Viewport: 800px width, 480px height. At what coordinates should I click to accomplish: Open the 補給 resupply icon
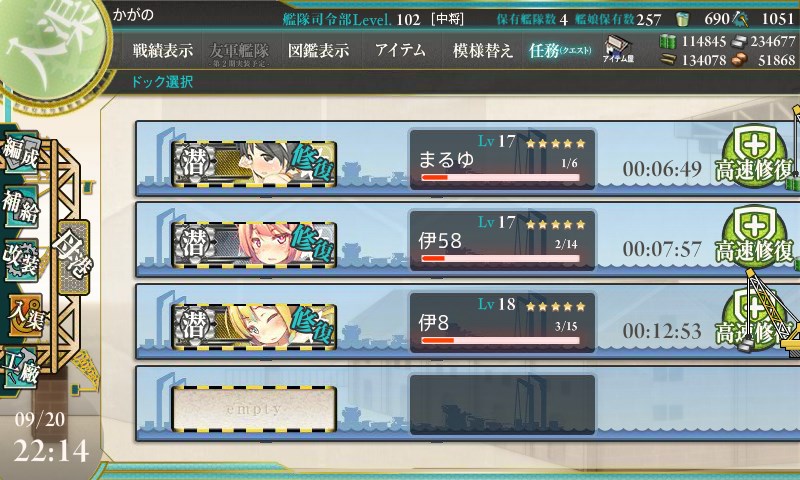20,206
